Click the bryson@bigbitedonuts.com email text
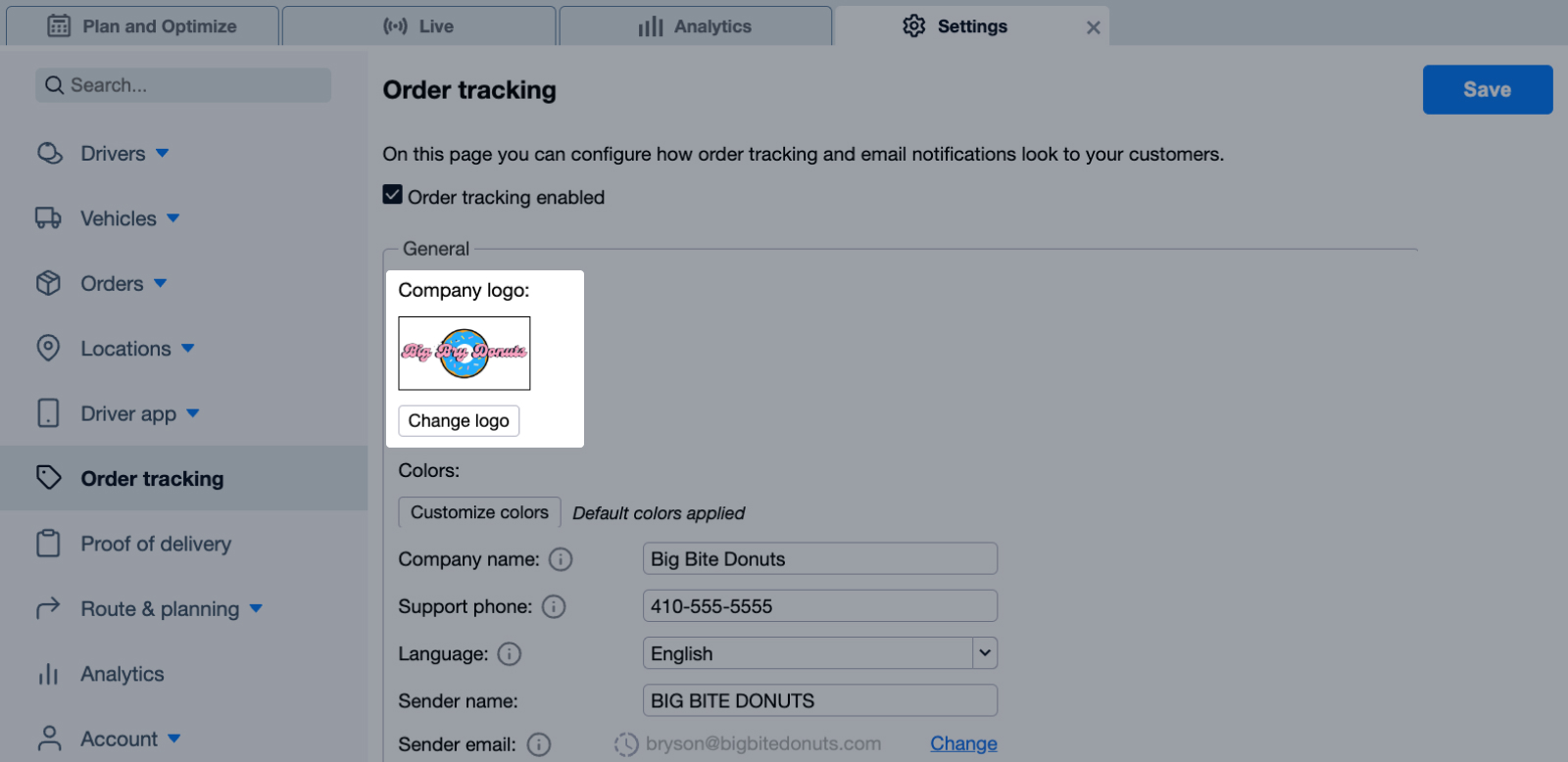This screenshot has width=1568, height=762. (x=763, y=744)
